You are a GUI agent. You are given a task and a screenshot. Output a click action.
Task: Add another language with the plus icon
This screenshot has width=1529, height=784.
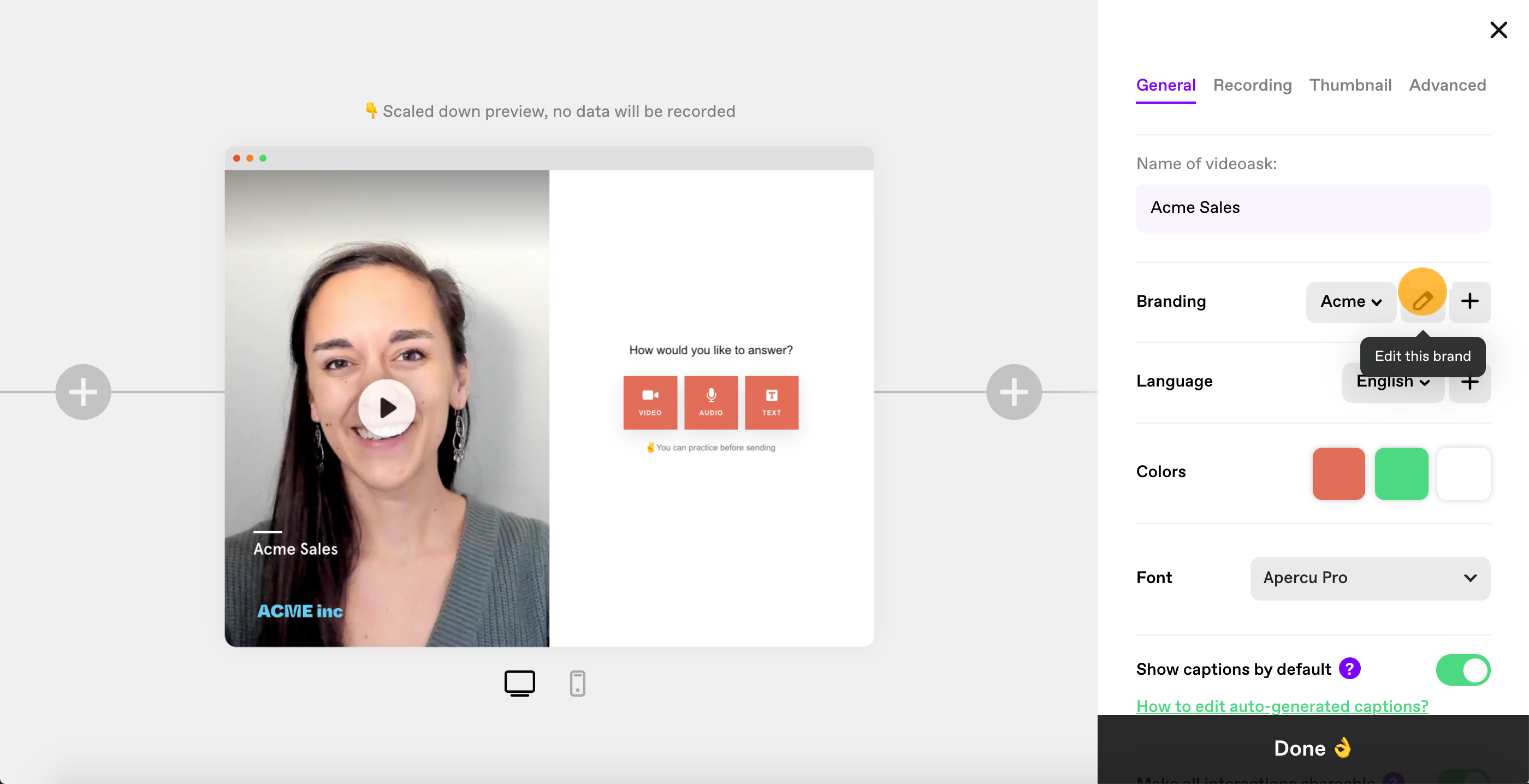click(1469, 382)
